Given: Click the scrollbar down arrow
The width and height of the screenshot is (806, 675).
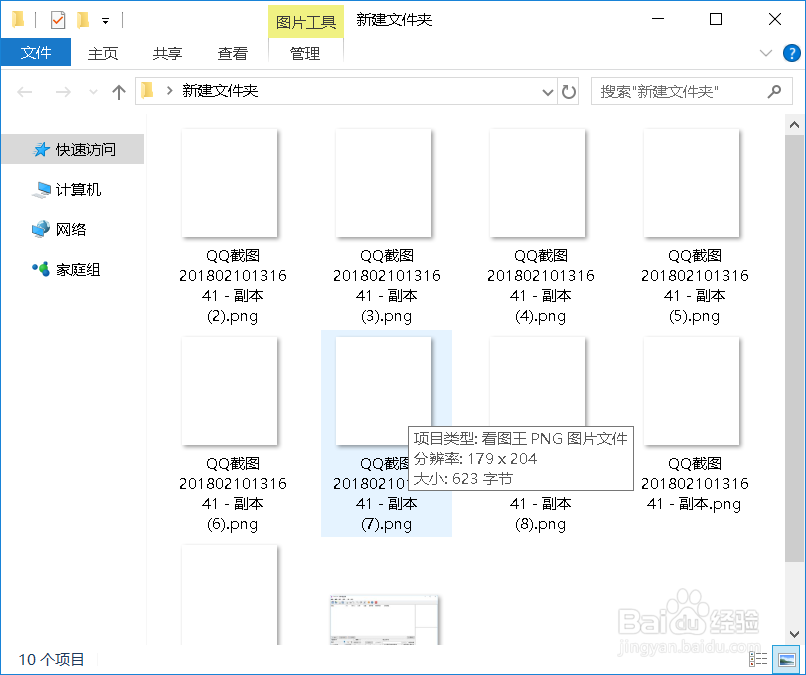Looking at the screenshot, I should [794, 634].
